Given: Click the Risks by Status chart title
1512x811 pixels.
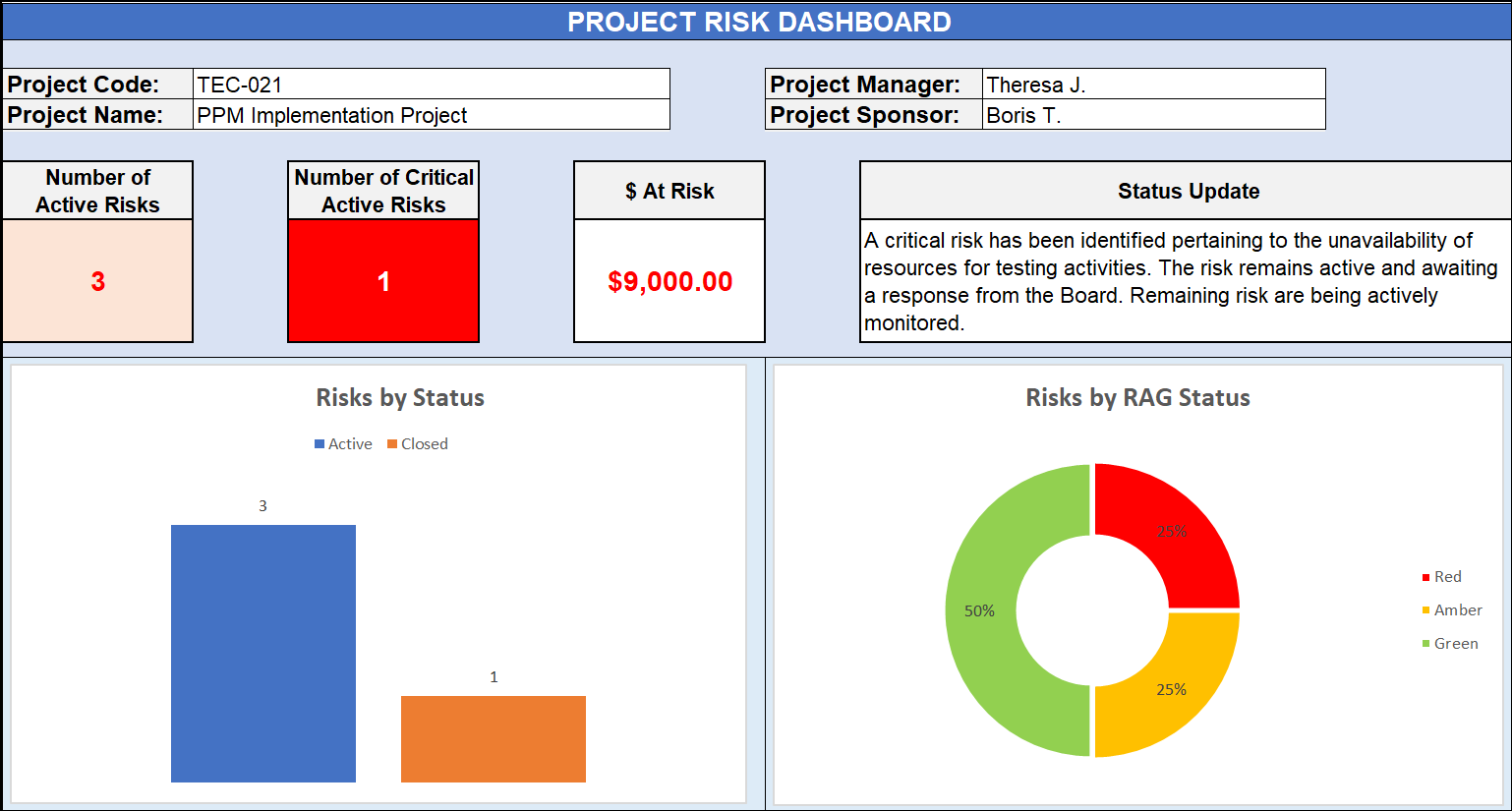Looking at the screenshot, I should (x=399, y=398).
